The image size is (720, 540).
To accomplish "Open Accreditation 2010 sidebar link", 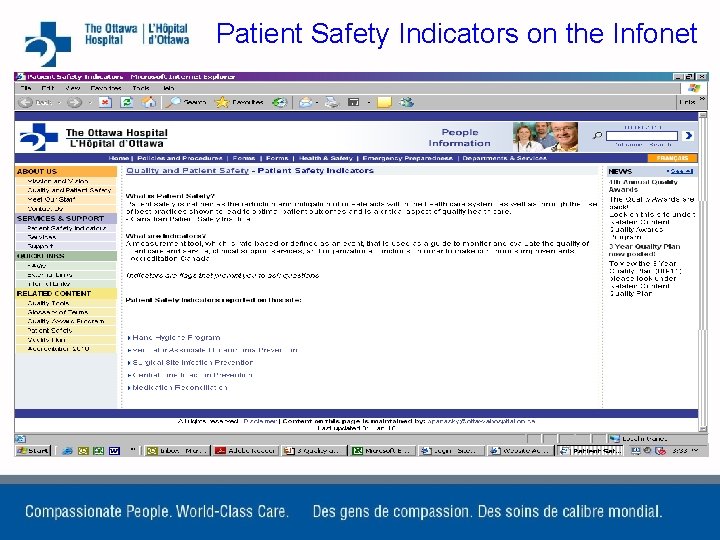I will click(x=58, y=349).
